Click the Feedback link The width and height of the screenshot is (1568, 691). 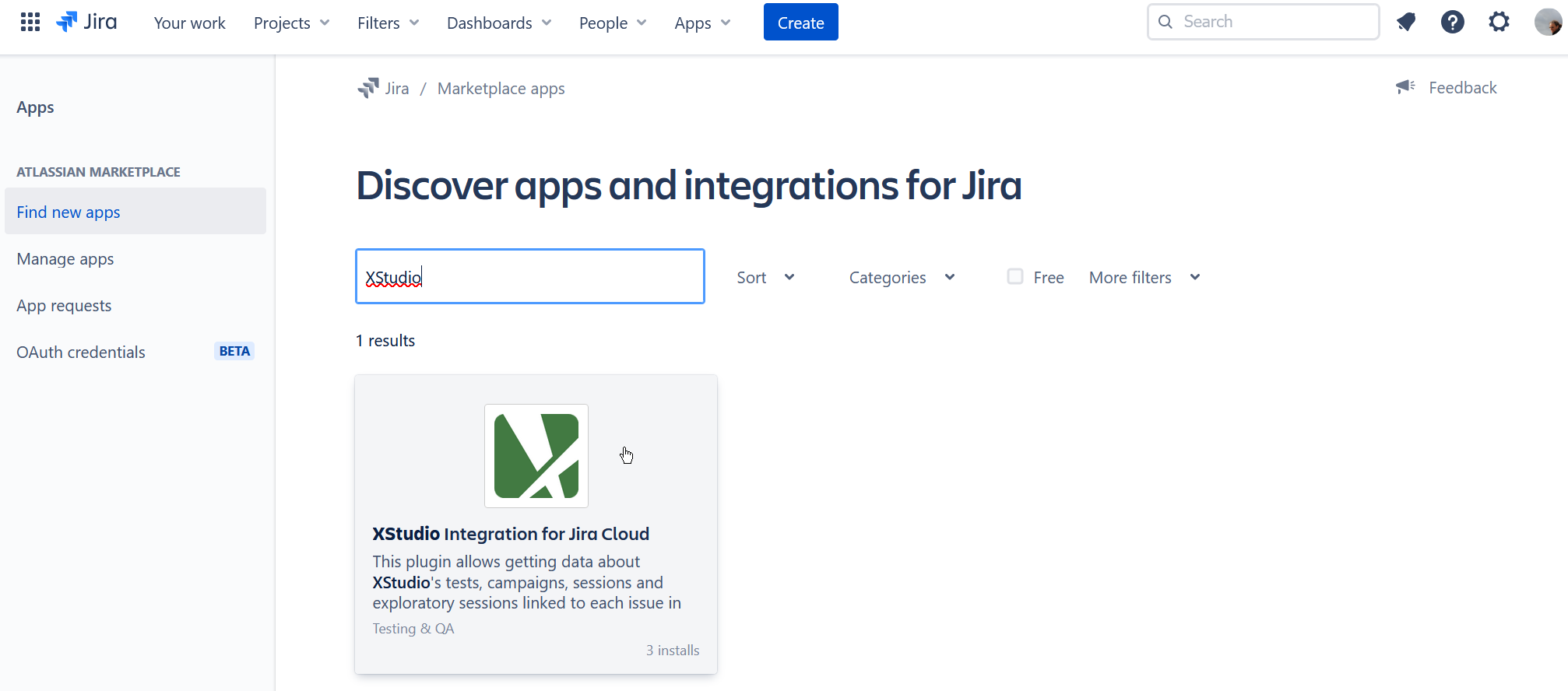(x=1462, y=87)
